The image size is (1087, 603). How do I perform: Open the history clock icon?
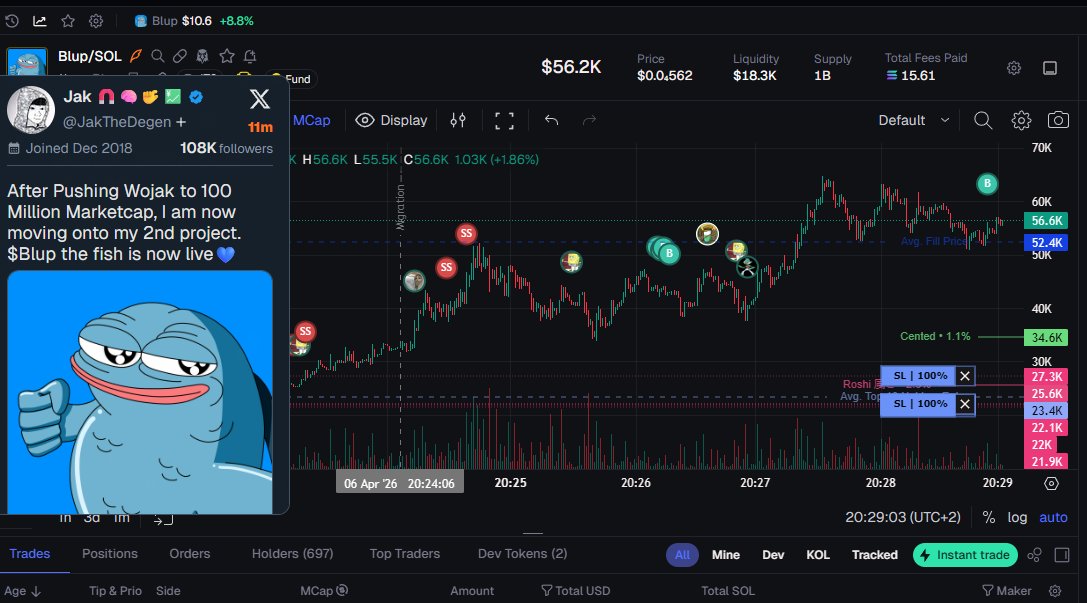tap(12, 21)
